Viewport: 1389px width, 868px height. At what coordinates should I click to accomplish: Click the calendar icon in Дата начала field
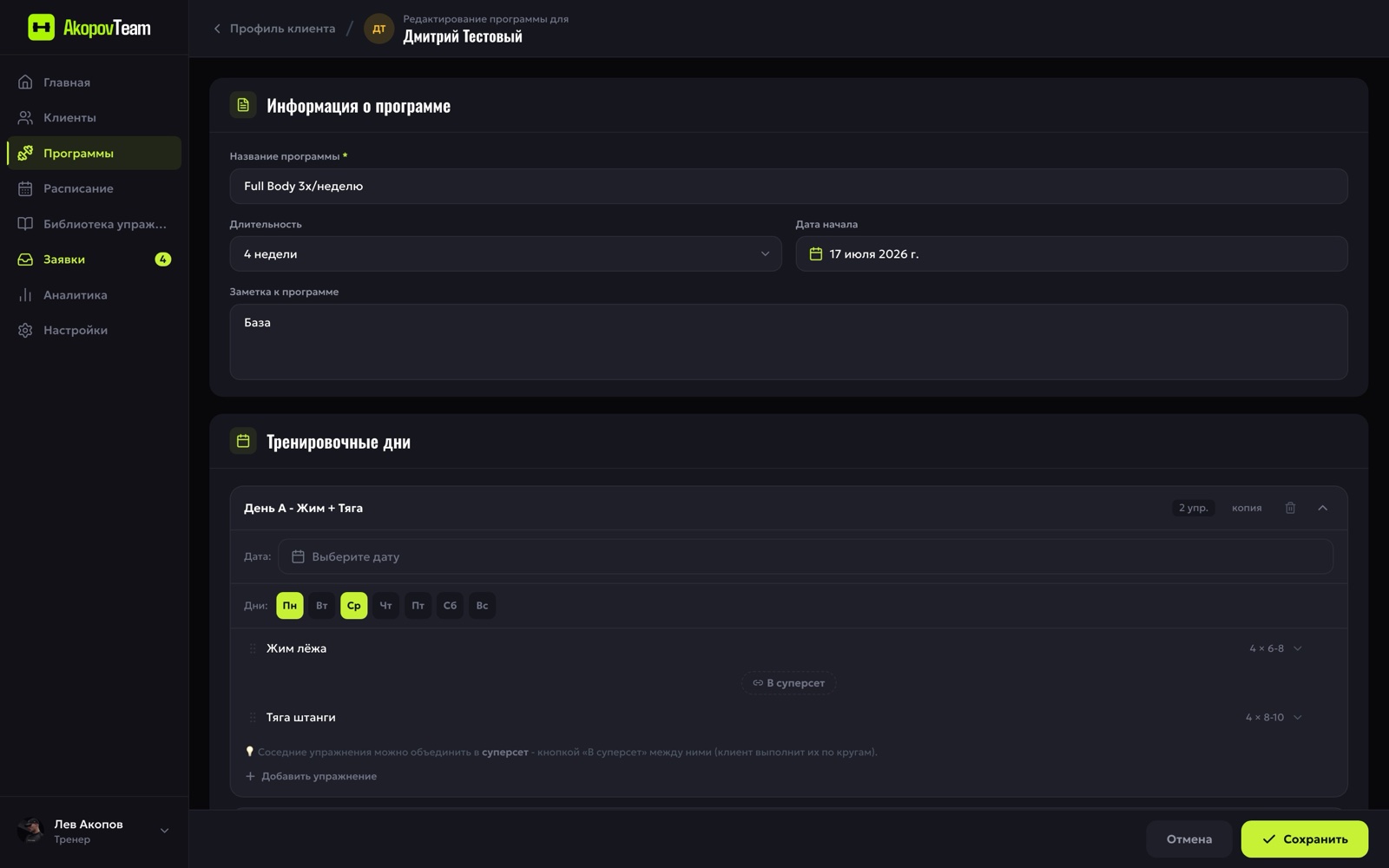816,253
